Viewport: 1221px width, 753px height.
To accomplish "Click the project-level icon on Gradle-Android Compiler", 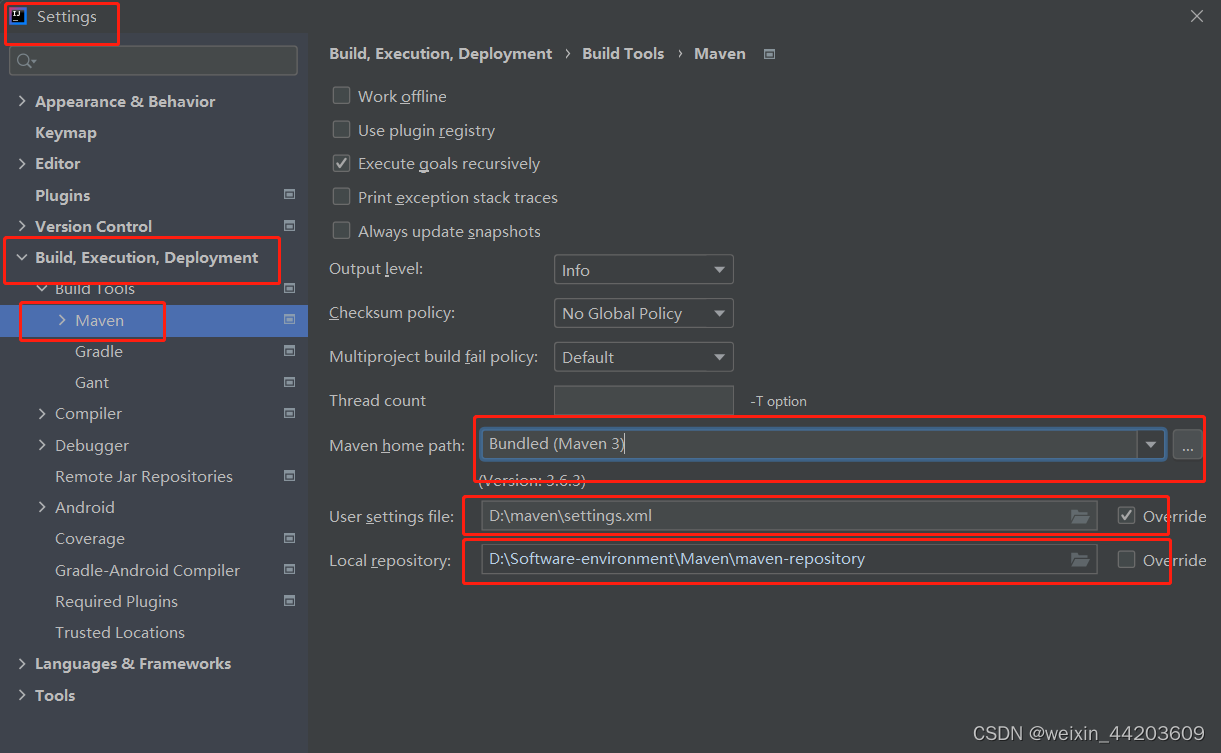I will (289, 570).
